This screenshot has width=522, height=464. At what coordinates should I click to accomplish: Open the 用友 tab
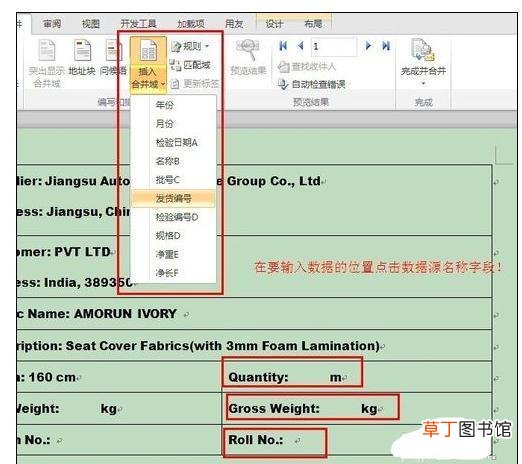click(234, 24)
